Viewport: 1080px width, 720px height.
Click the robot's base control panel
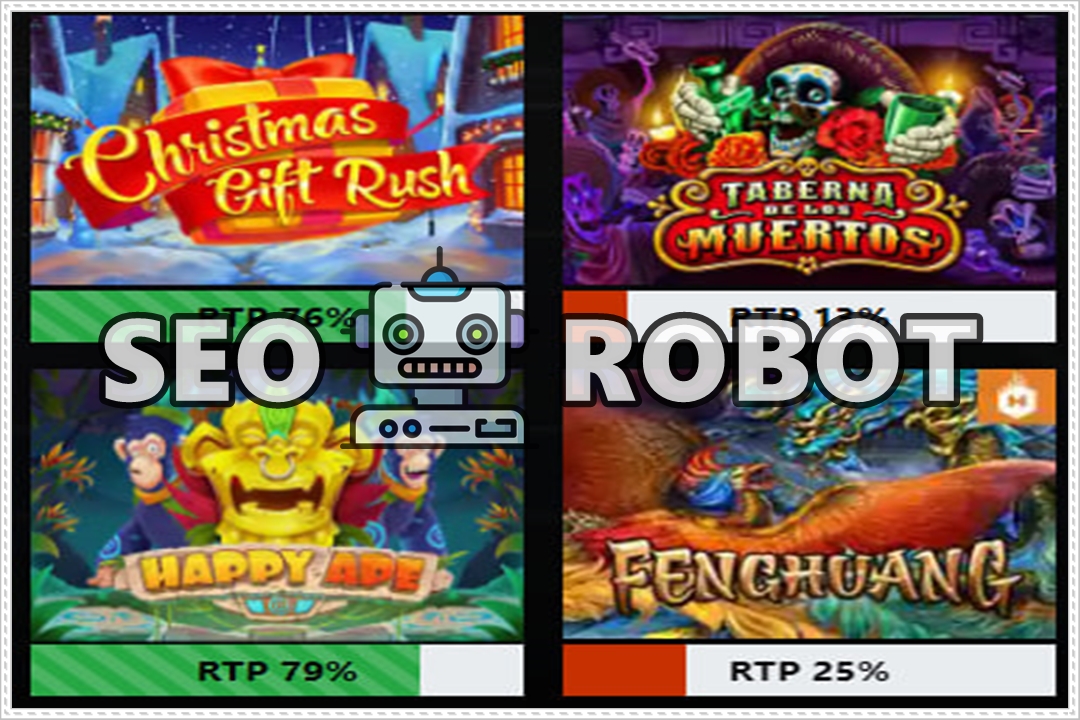coord(439,428)
